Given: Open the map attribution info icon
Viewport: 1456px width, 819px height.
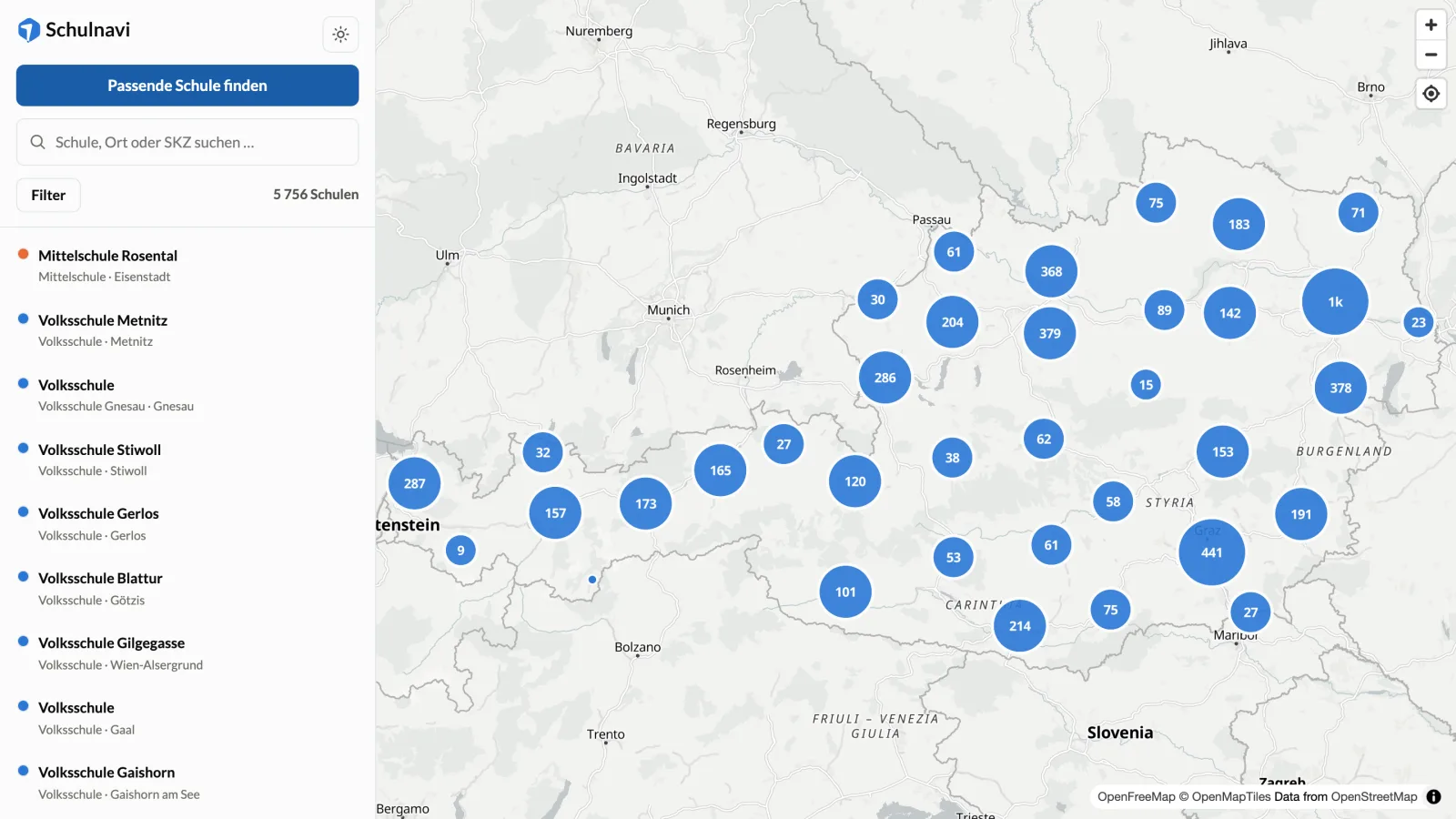Looking at the screenshot, I should pos(1433,796).
